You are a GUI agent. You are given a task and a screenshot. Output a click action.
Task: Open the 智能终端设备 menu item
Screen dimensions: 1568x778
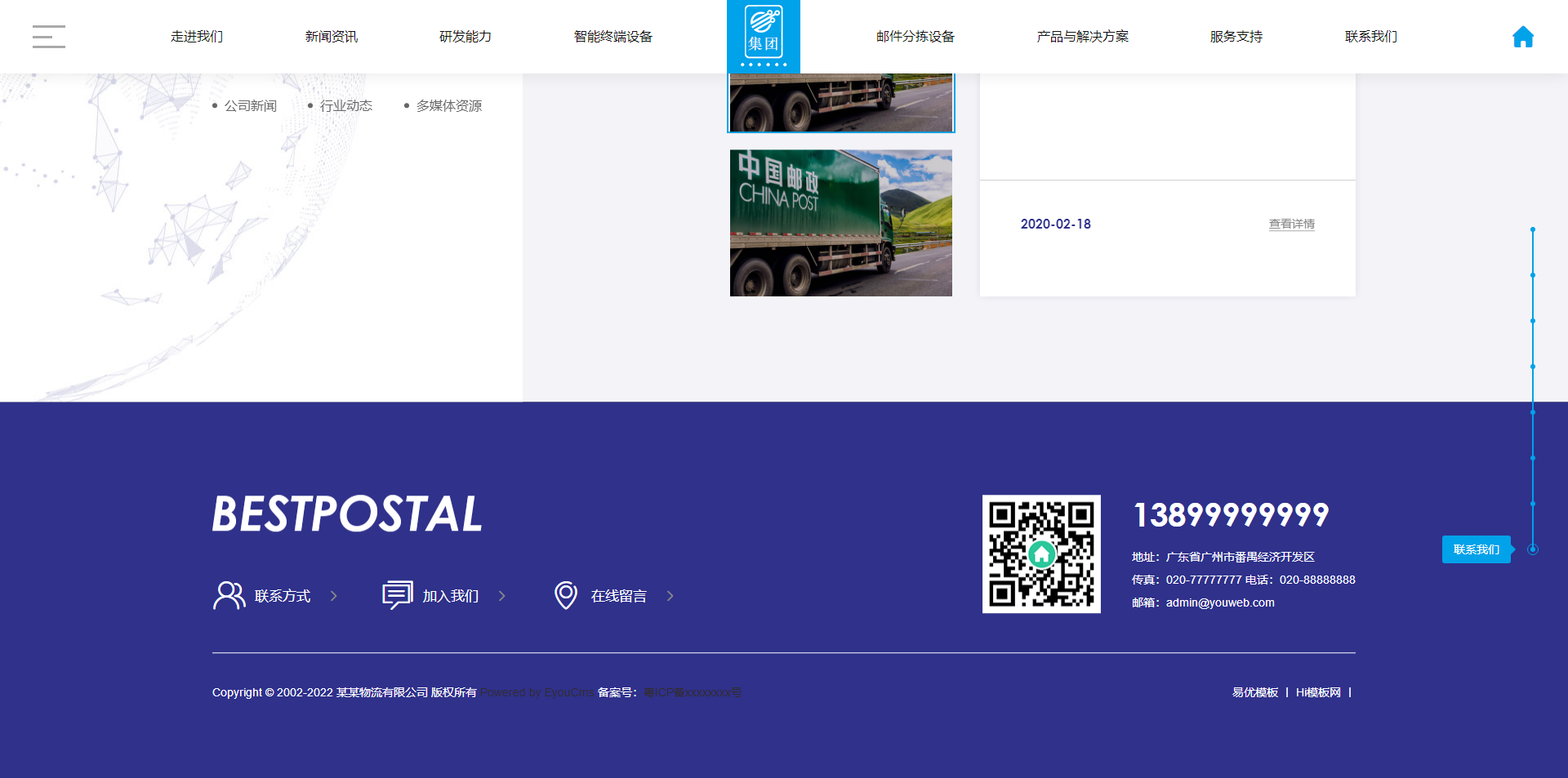[x=613, y=37]
